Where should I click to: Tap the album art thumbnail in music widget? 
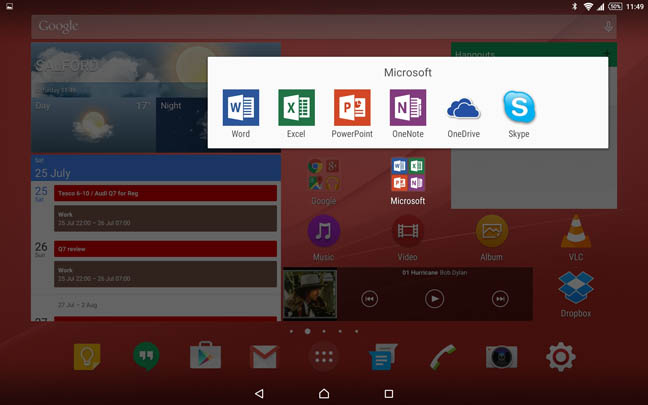310,294
